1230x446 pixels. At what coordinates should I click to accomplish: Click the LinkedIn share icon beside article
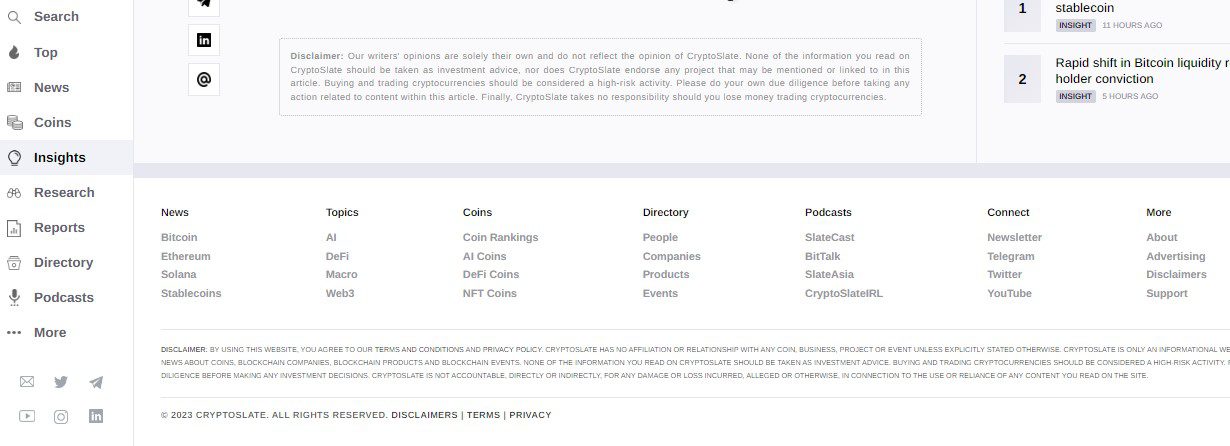[x=204, y=40]
